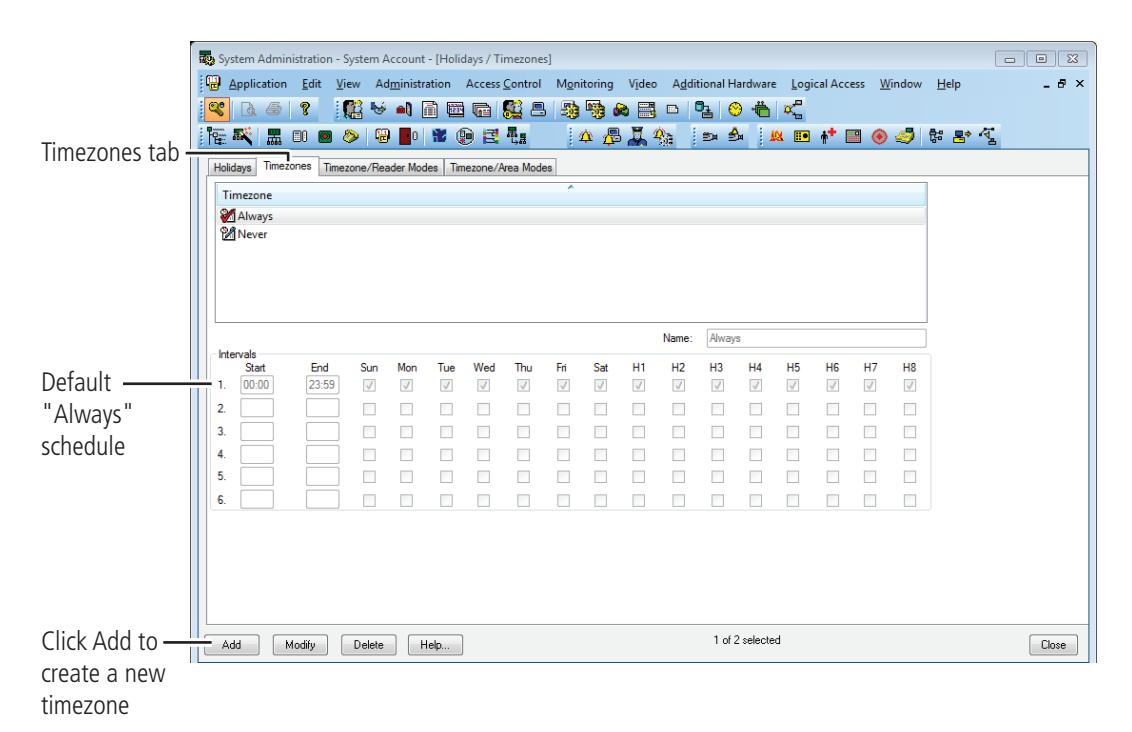Click the small workstation computer icon
This screenshot has width=1132, height=732.
(x=538, y=110)
